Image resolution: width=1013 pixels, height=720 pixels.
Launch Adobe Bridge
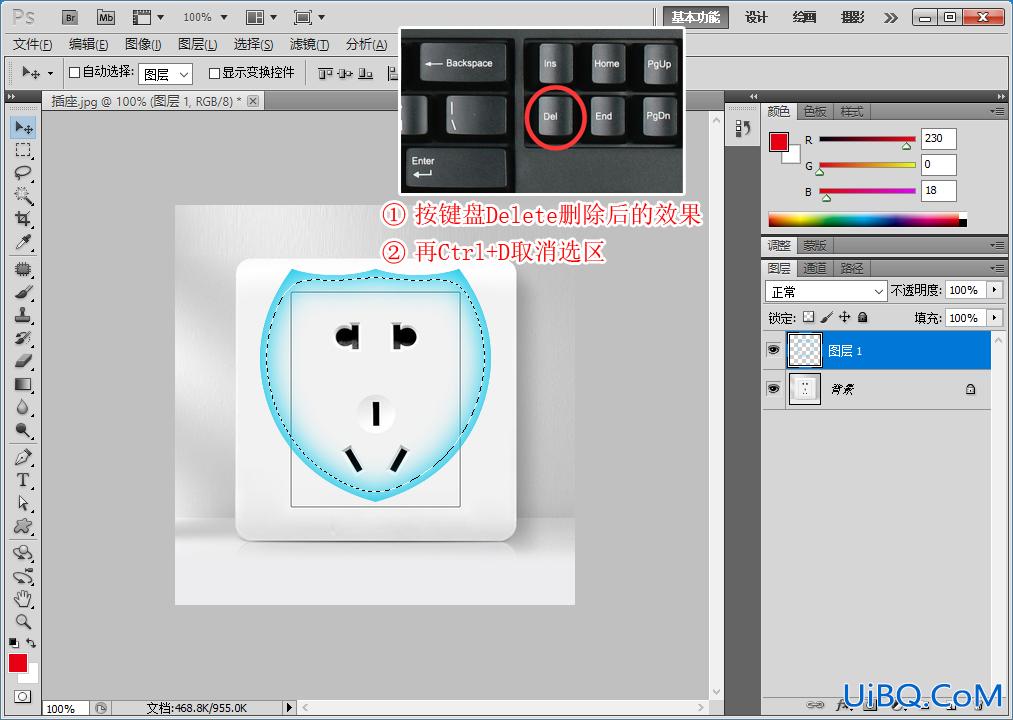tap(70, 17)
